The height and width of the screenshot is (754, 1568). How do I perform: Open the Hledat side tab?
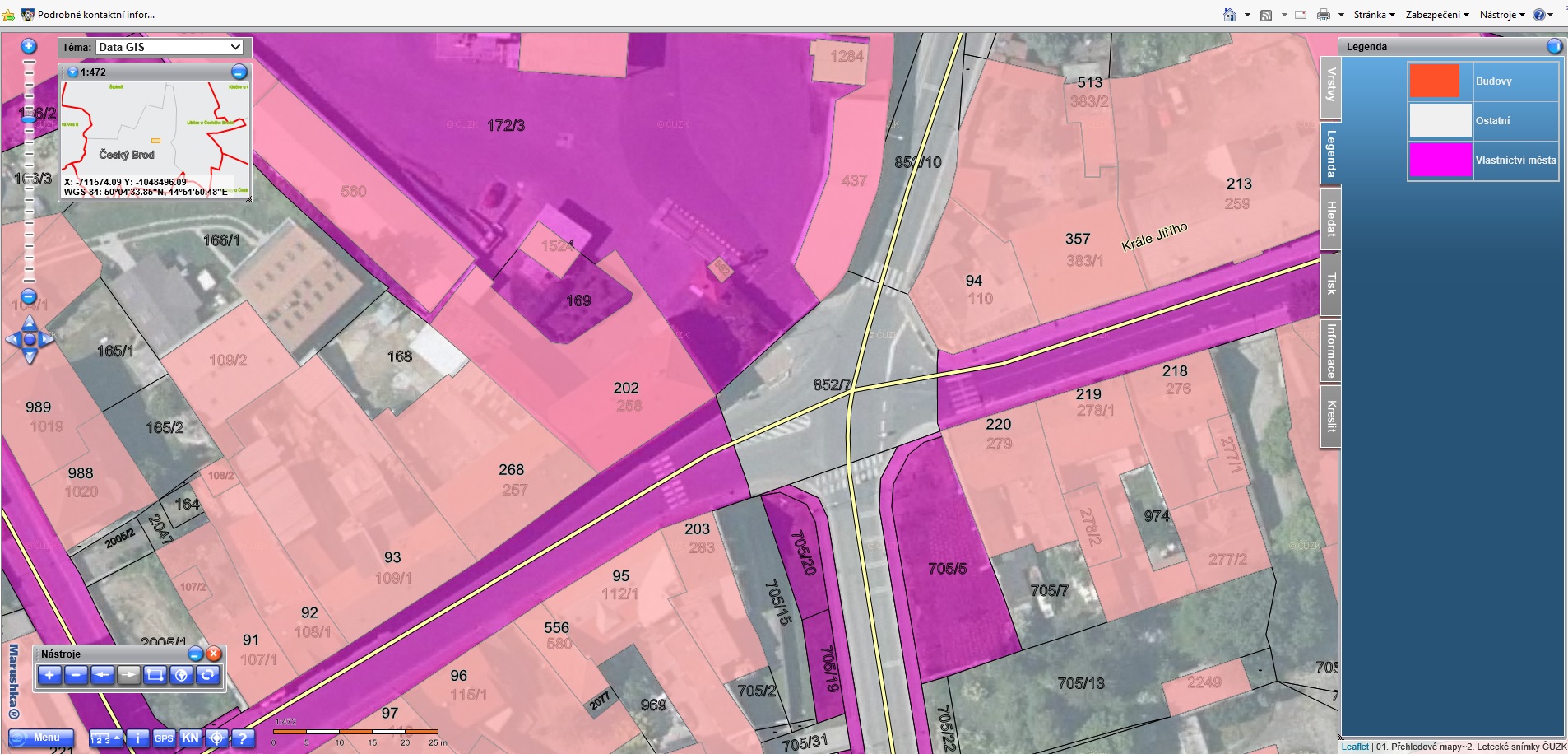(x=1330, y=219)
